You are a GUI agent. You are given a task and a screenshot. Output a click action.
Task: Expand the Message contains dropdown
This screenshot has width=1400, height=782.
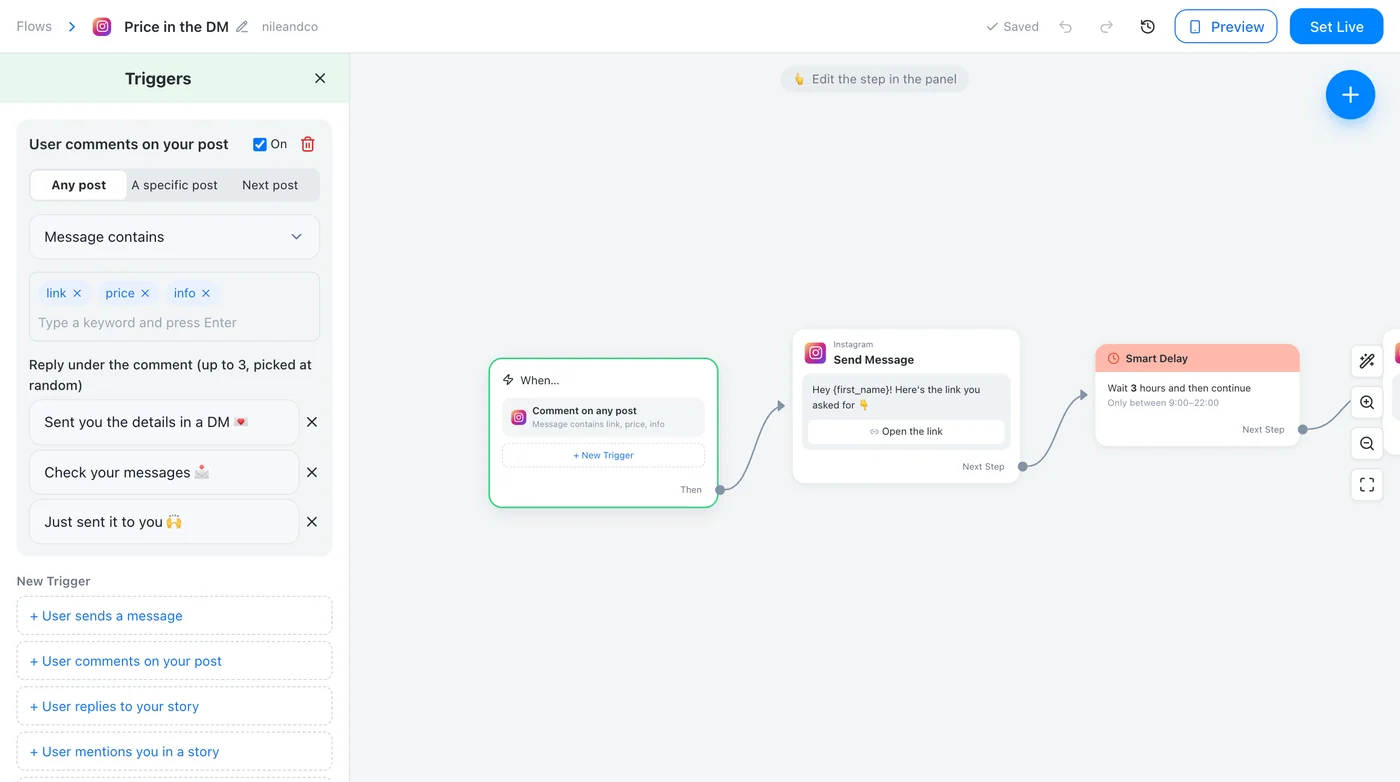pyautogui.click(x=174, y=237)
